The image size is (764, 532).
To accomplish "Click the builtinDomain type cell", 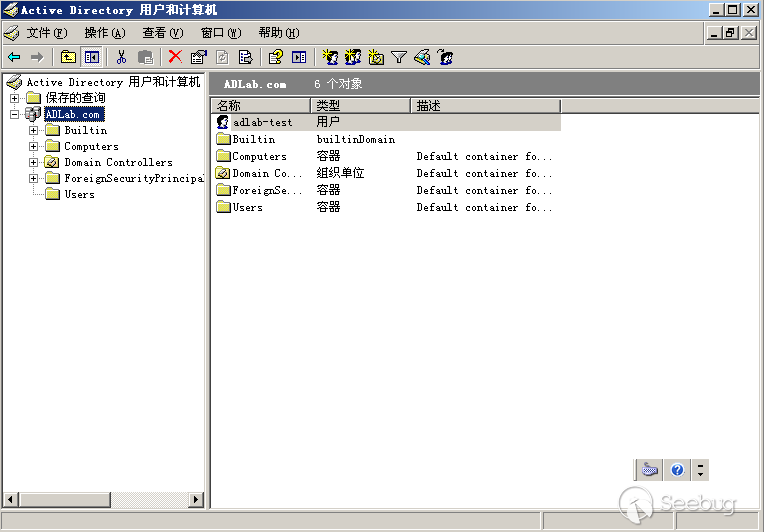I will [356, 139].
